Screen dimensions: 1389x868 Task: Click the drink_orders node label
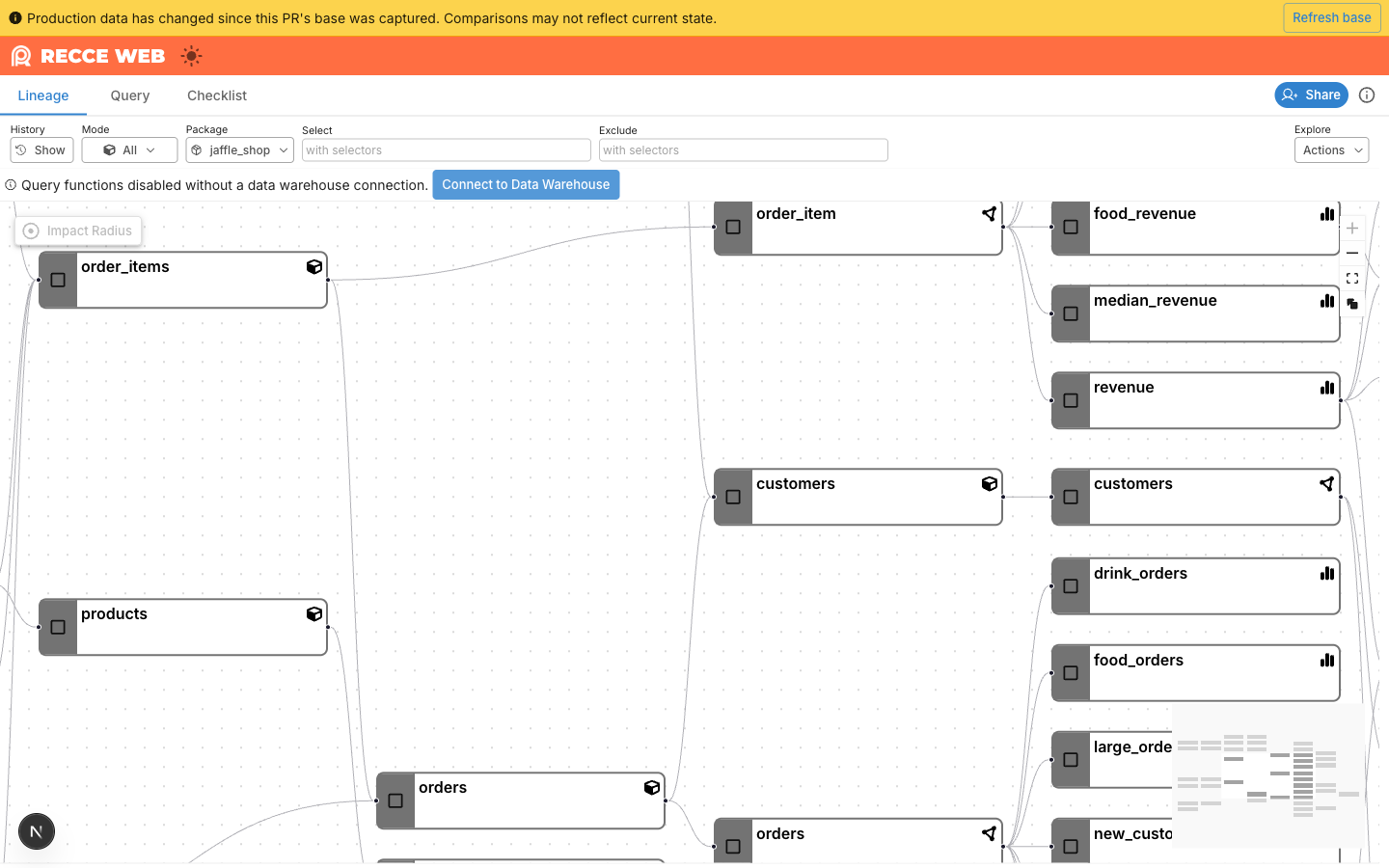pos(1140,574)
